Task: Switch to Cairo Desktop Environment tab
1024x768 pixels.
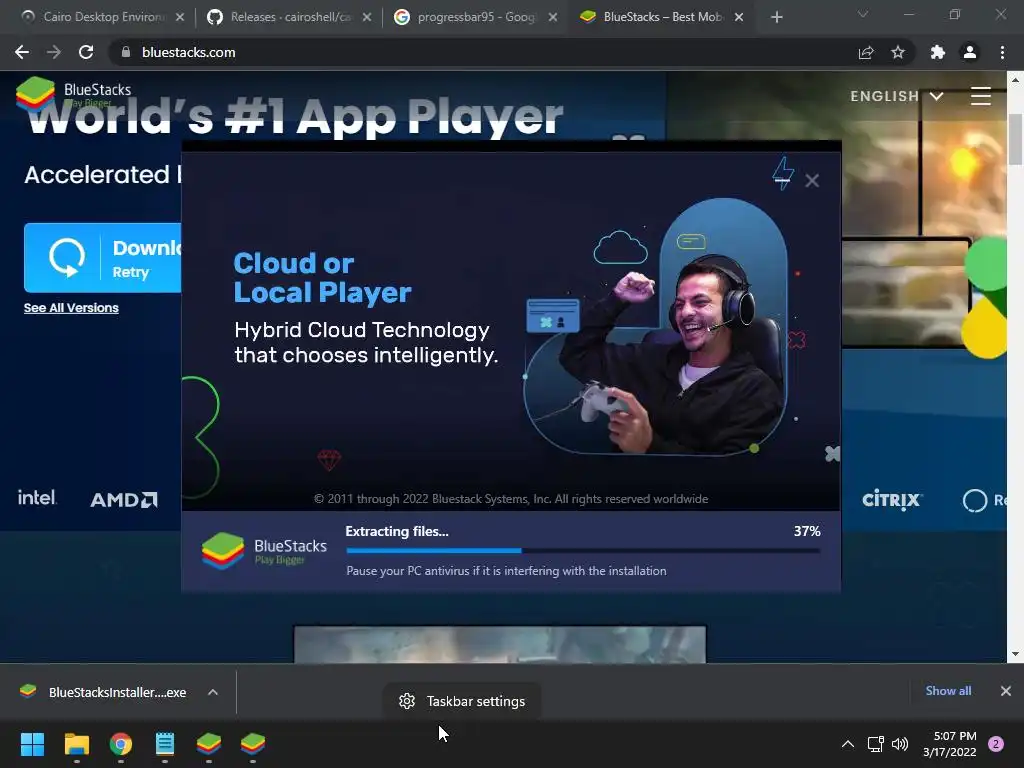Action: (x=103, y=17)
